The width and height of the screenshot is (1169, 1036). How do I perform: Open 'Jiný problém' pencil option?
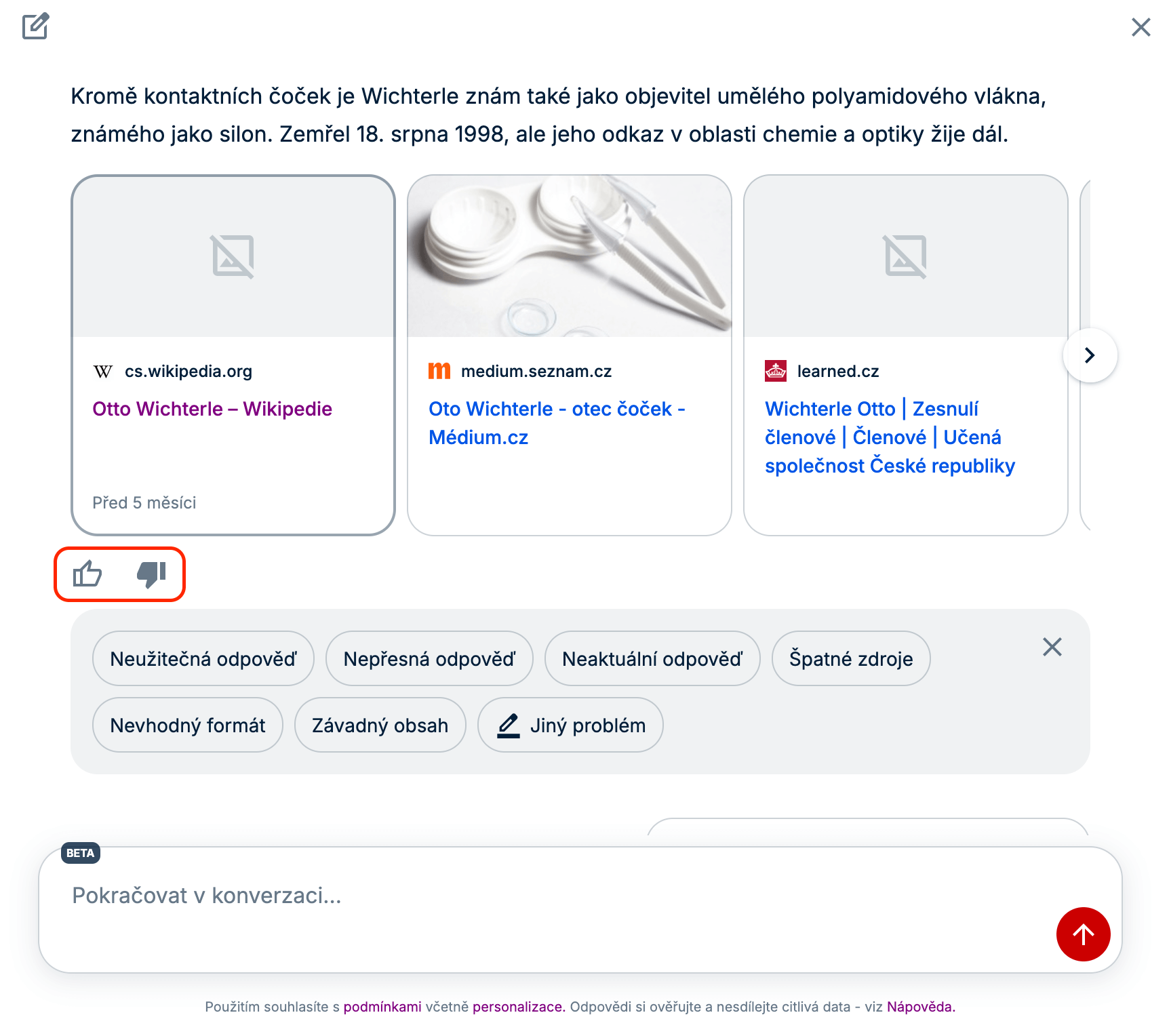[571, 725]
